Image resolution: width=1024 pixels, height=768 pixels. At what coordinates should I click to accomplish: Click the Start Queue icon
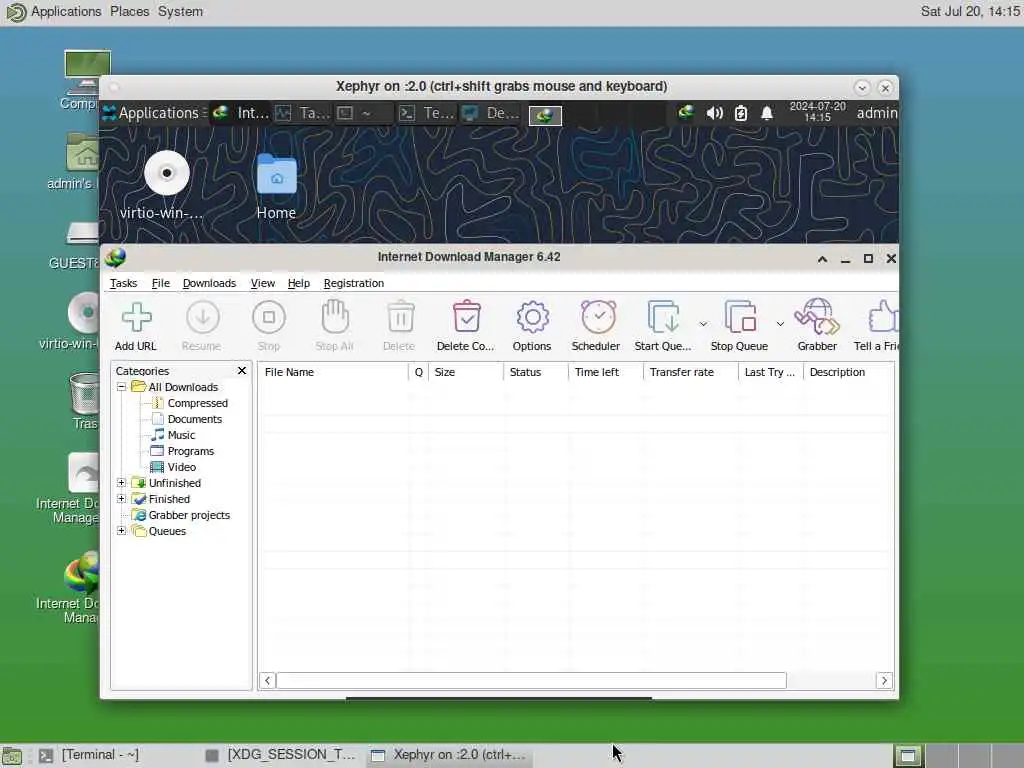[664, 317]
